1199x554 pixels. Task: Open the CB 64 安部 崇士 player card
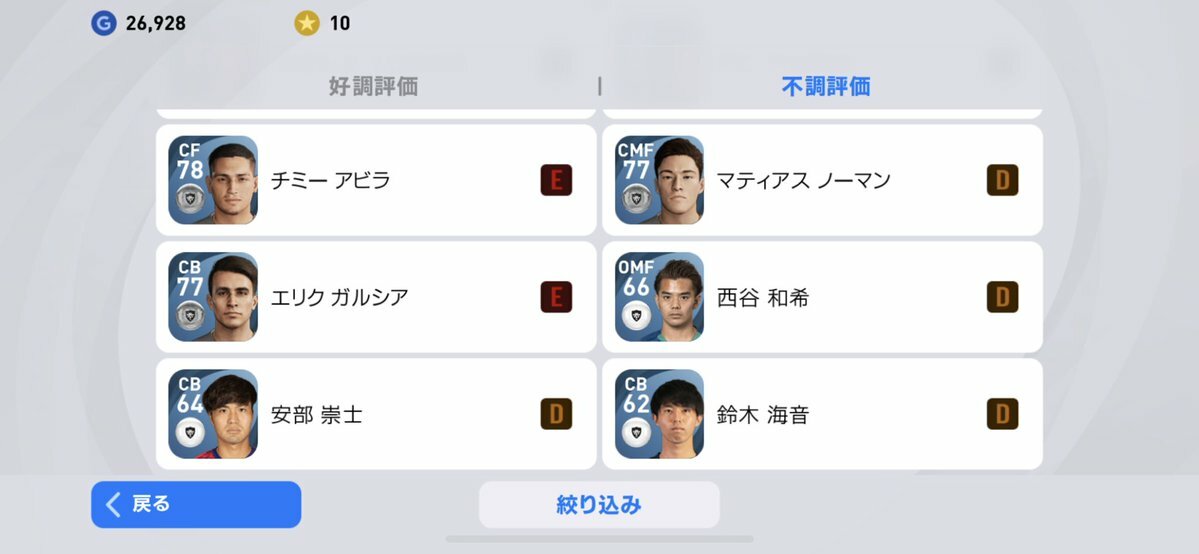click(213, 414)
